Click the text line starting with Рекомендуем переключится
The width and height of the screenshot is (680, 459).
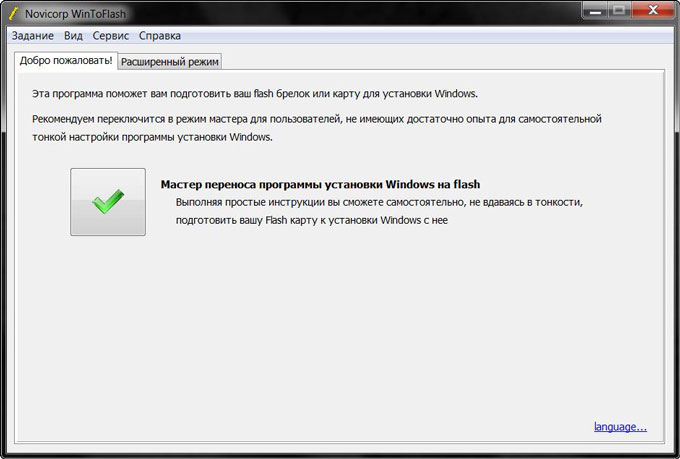(x=317, y=119)
